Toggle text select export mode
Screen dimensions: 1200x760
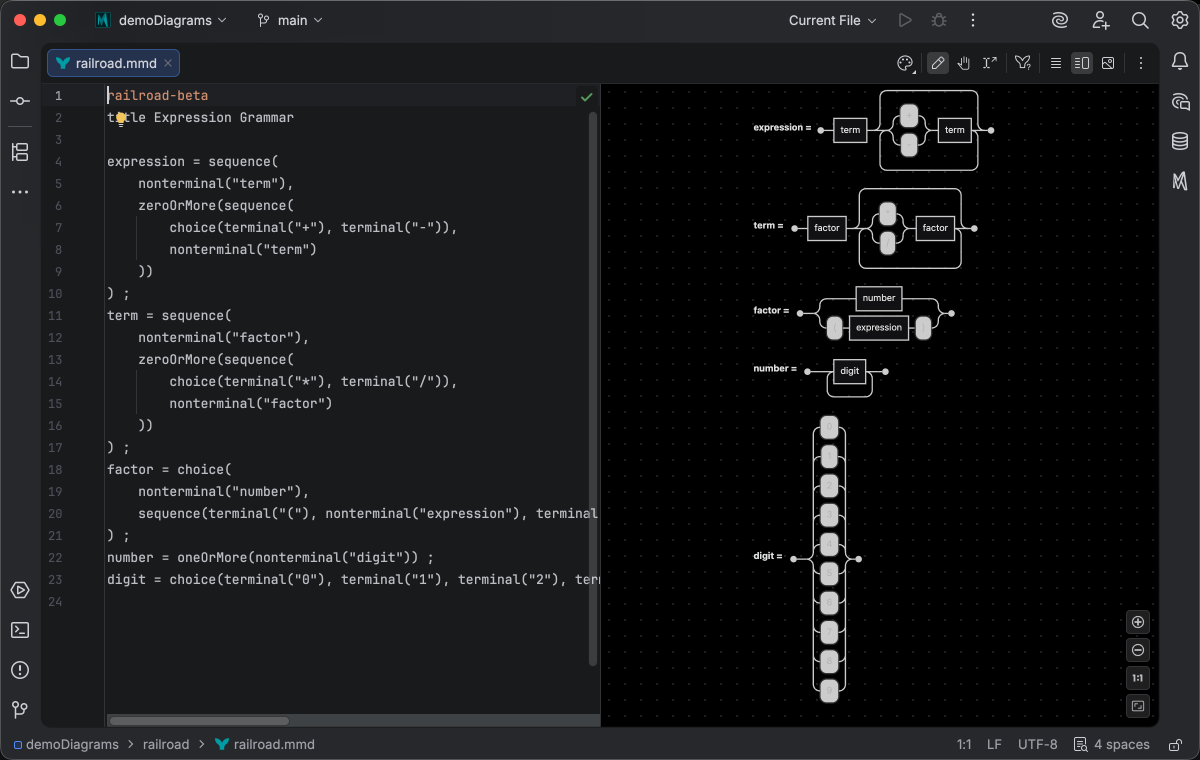tap(990, 63)
